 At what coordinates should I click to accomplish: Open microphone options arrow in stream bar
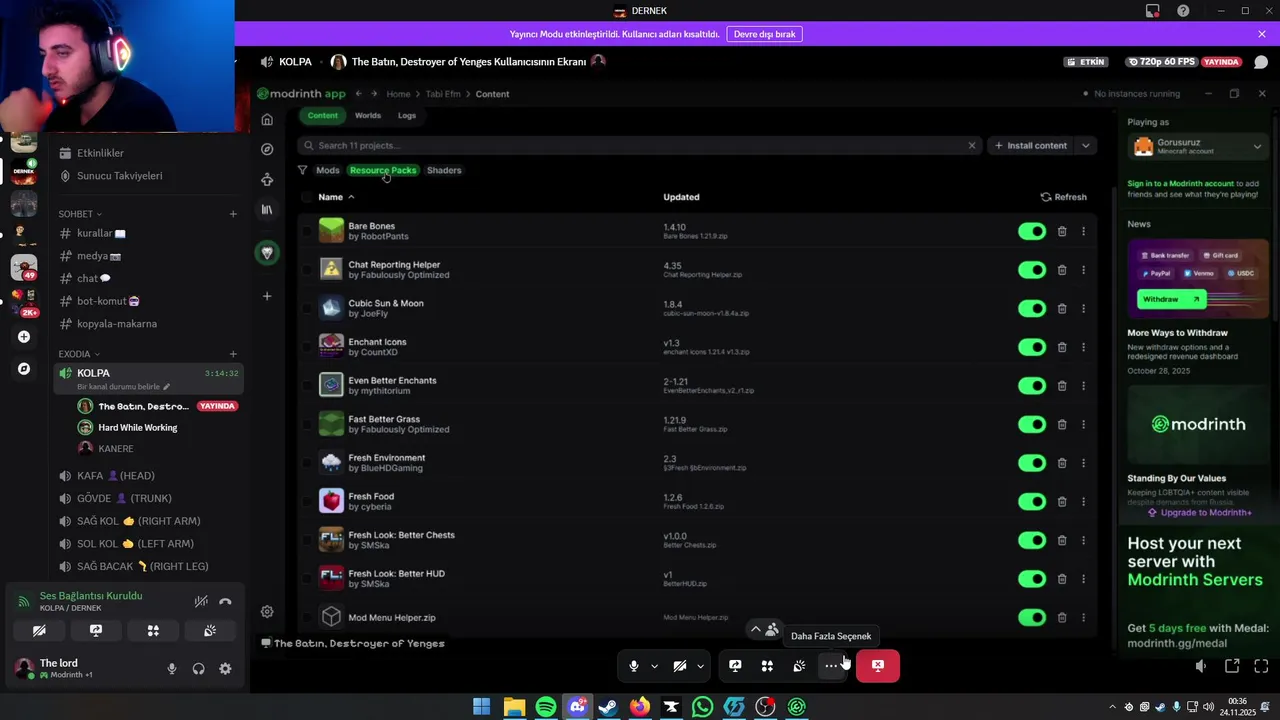point(654,666)
